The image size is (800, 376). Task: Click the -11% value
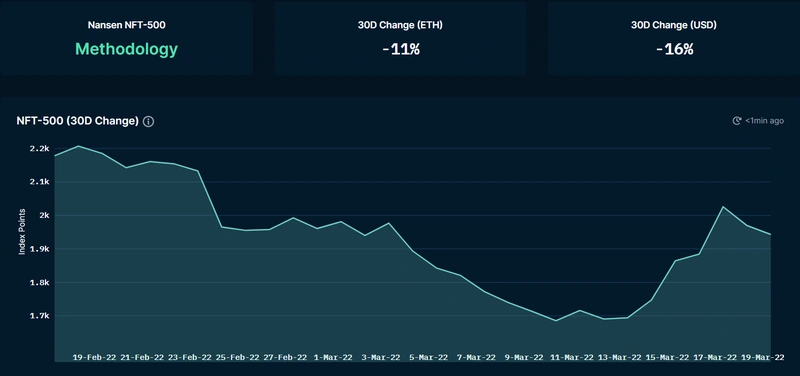pos(401,49)
